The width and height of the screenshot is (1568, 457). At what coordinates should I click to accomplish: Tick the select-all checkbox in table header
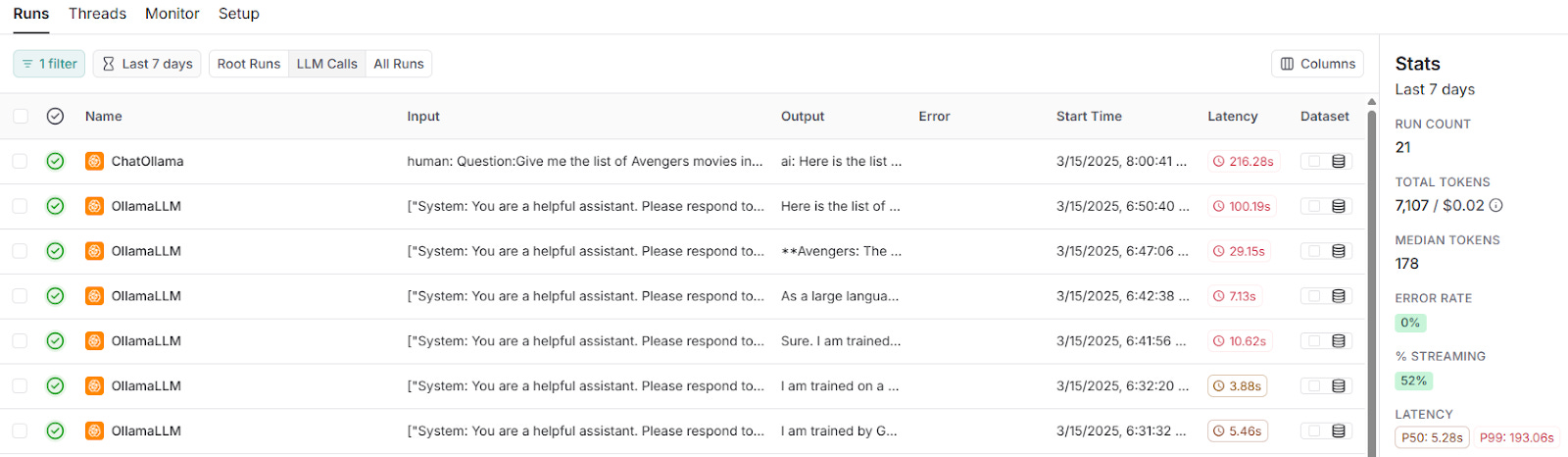20,116
